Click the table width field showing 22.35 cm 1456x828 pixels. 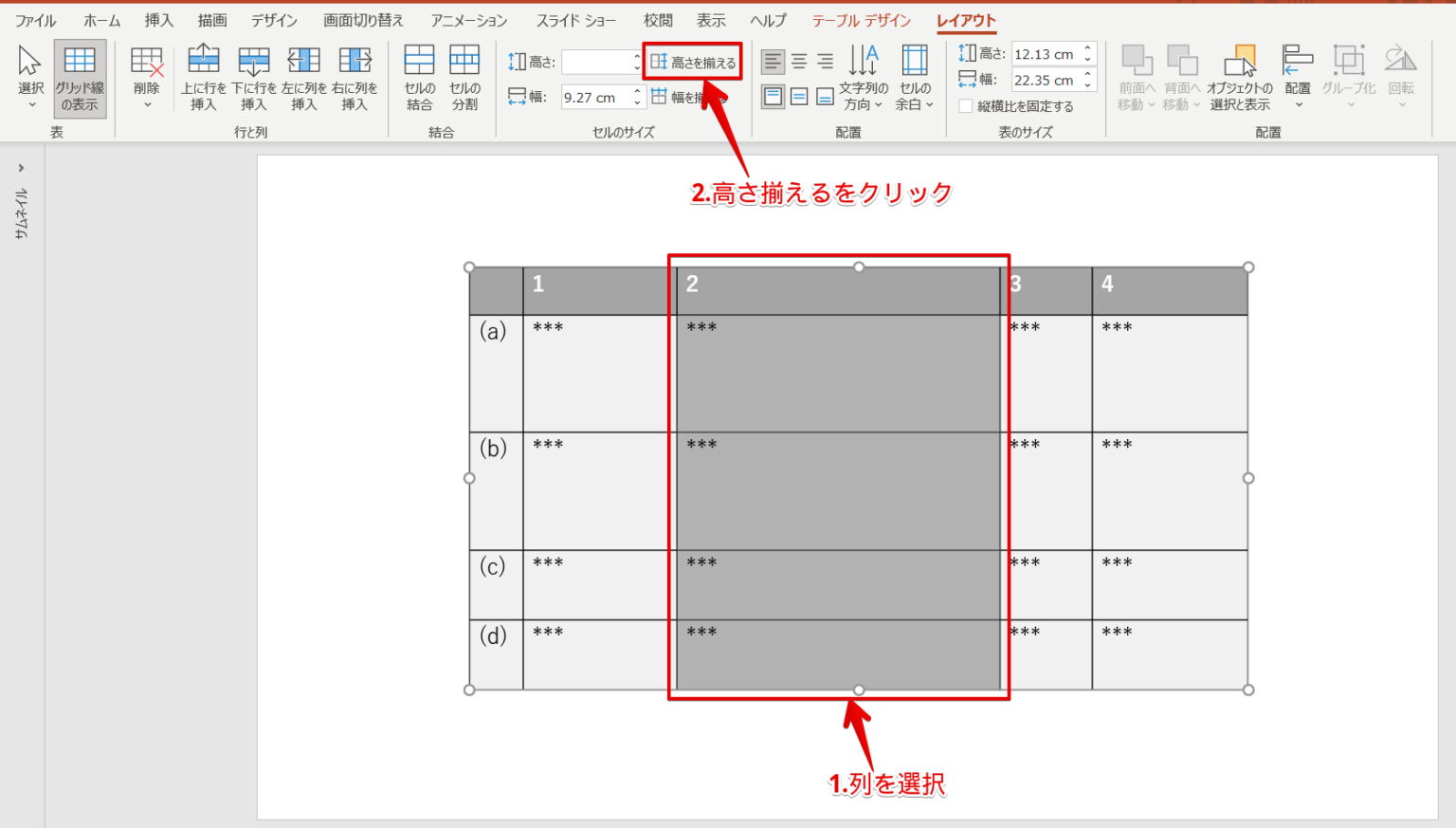[x=1046, y=80]
